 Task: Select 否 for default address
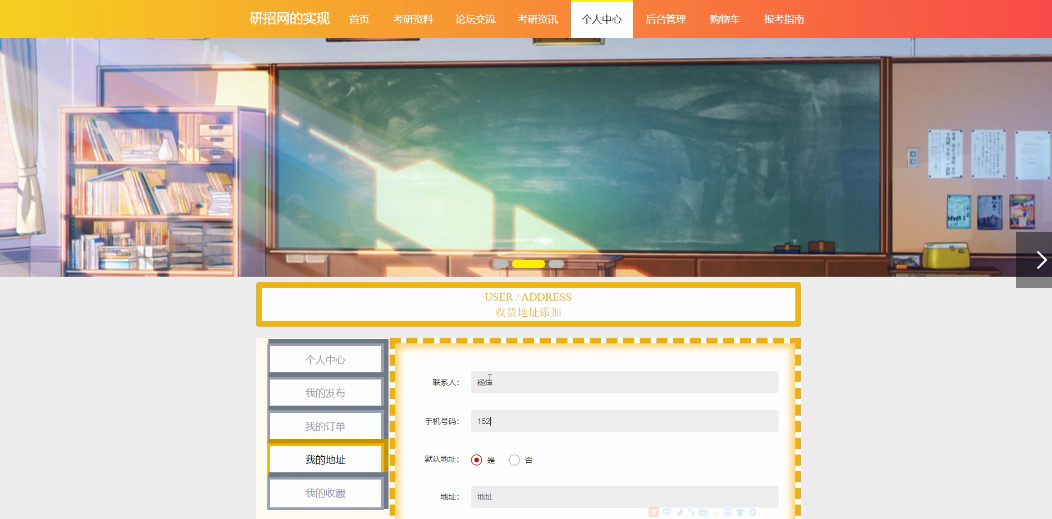pos(515,460)
